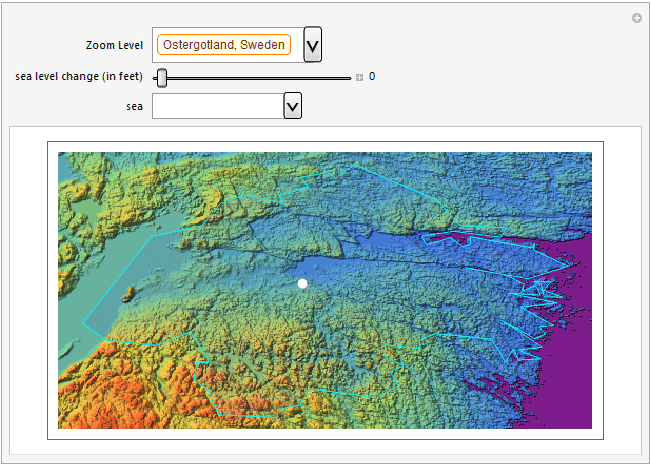
Task: Click the empty sea selection field
Action: [217, 106]
